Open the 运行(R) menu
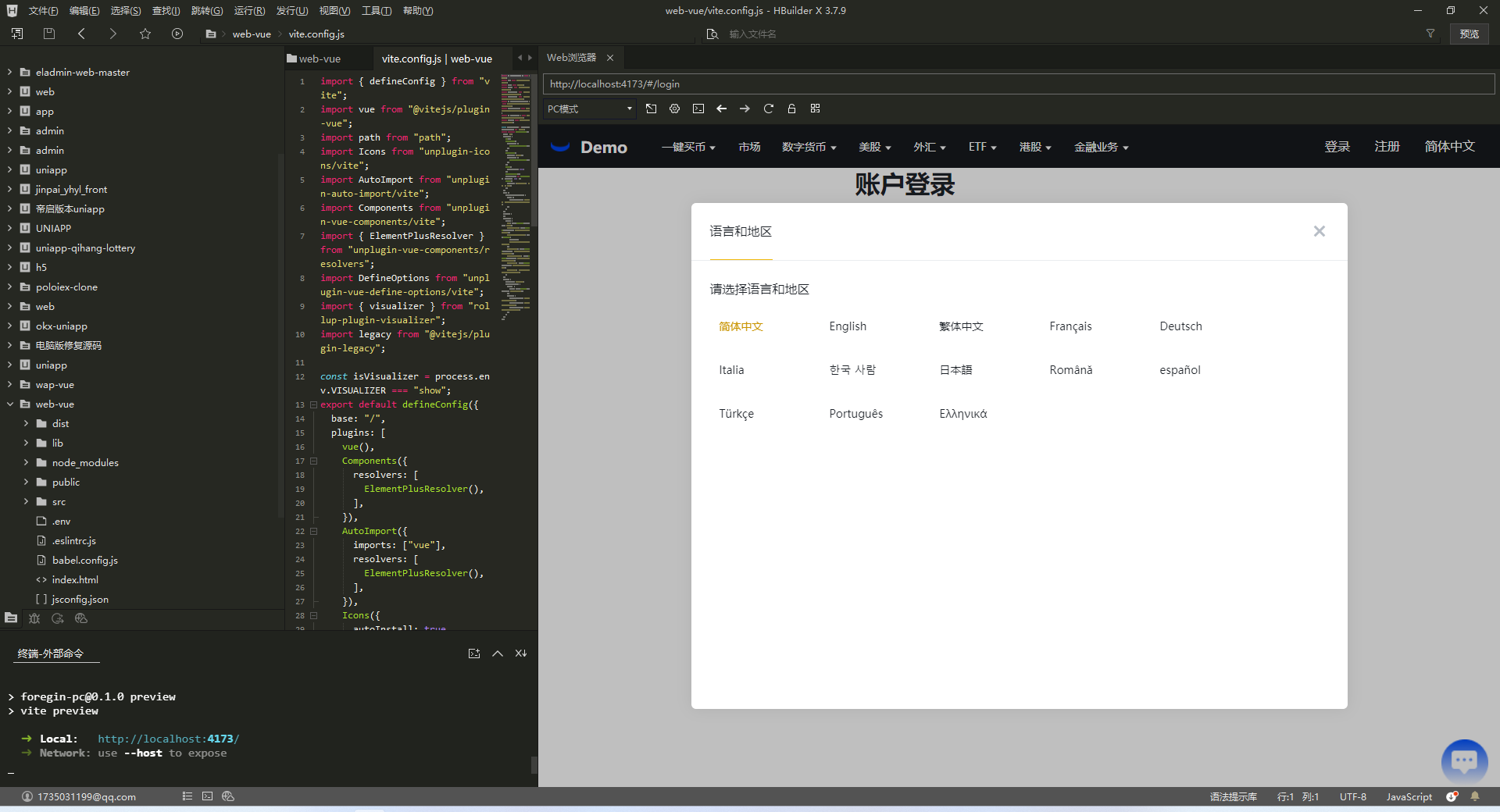 point(249,11)
